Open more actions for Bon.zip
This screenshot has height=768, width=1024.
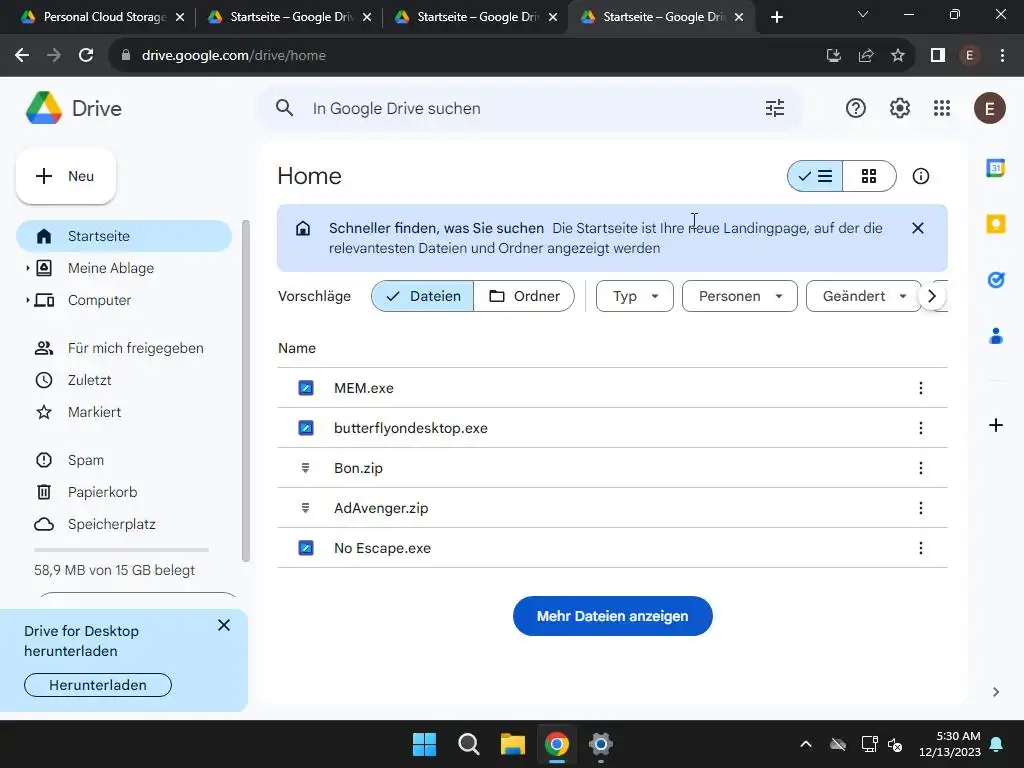point(920,468)
